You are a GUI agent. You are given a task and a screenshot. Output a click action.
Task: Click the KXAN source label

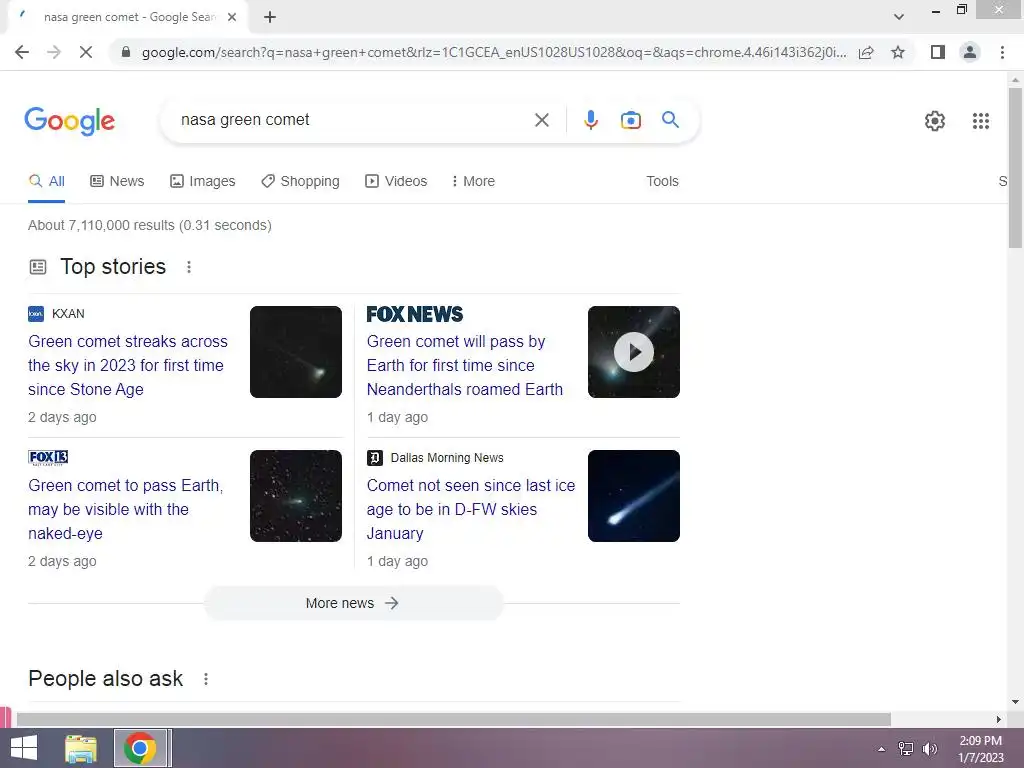click(68, 313)
